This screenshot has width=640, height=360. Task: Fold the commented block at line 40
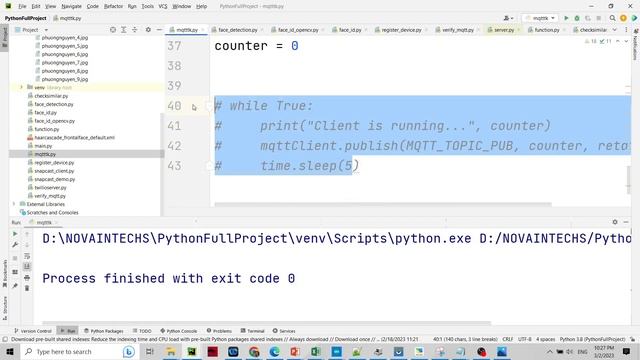[x=209, y=106]
